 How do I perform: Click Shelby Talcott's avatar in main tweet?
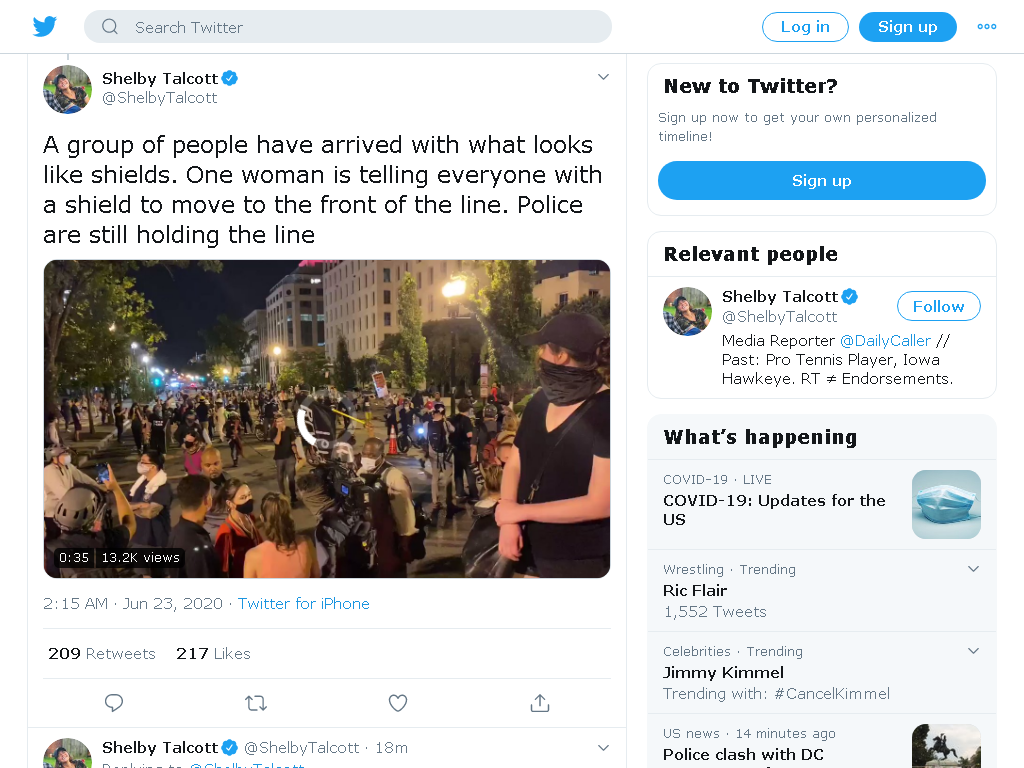pyautogui.click(x=67, y=89)
